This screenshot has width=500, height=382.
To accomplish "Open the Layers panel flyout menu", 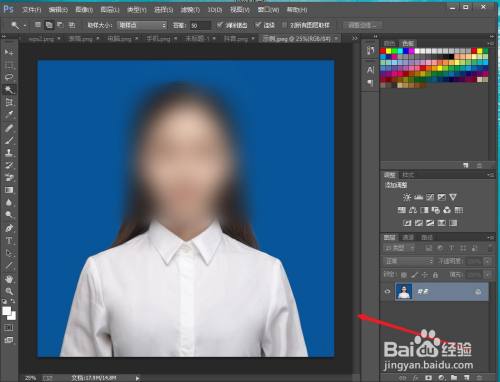I will [x=491, y=237].
